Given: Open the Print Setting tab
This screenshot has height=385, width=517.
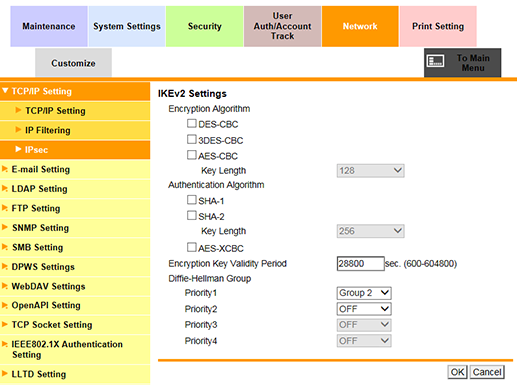Looking at the screenshot, I should tap(438, 26).
